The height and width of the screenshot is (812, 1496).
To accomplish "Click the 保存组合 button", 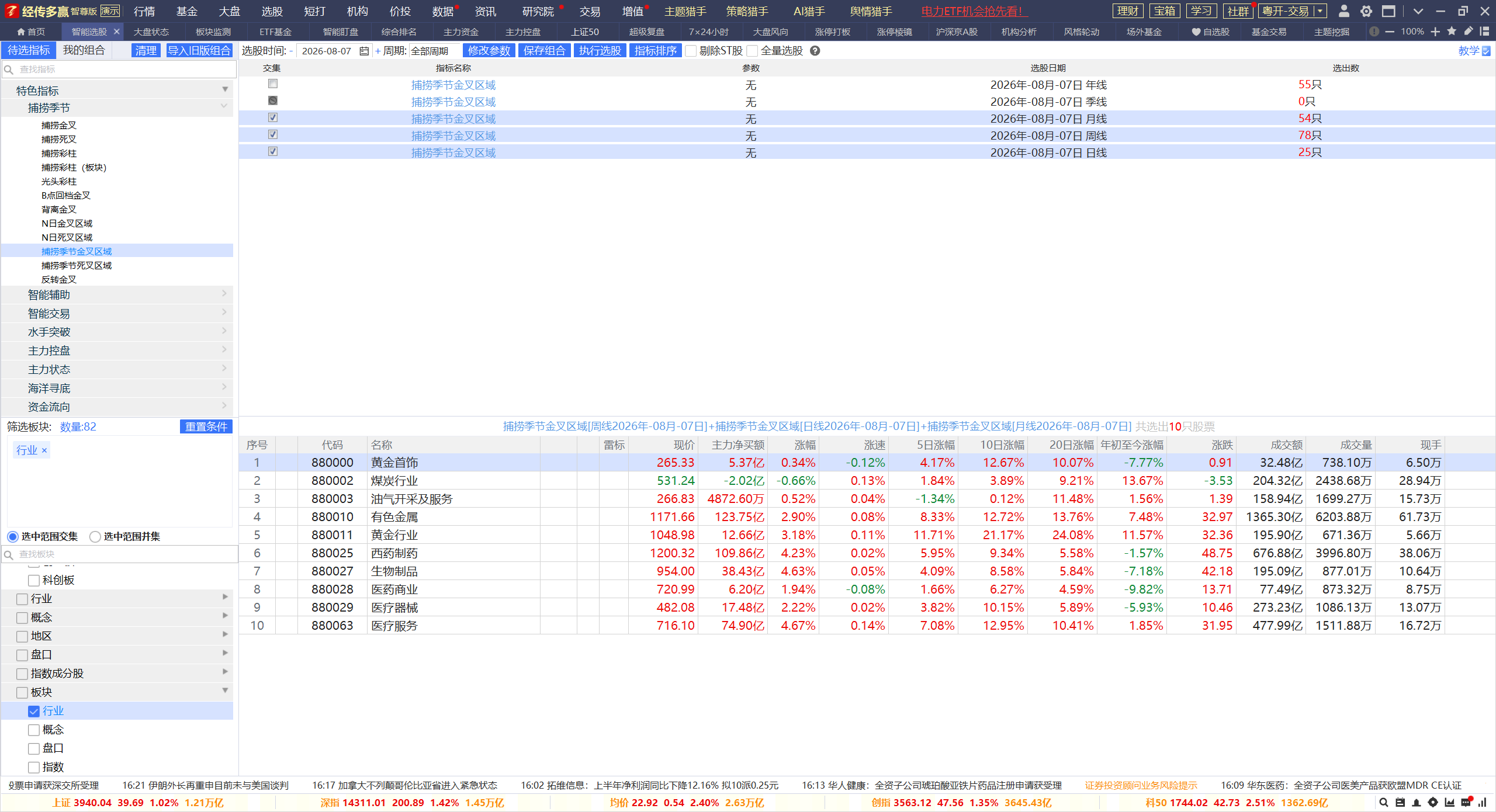I will point(545,51).
